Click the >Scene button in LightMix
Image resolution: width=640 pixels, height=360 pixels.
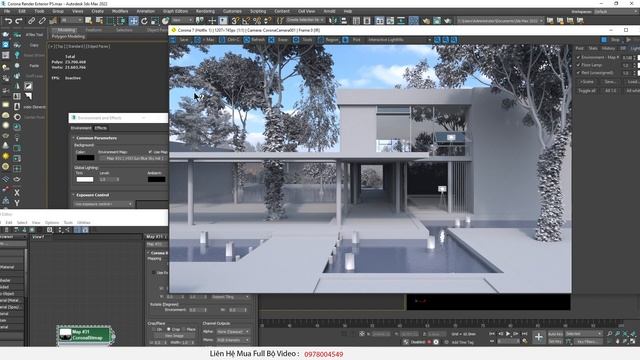point(587,82)
